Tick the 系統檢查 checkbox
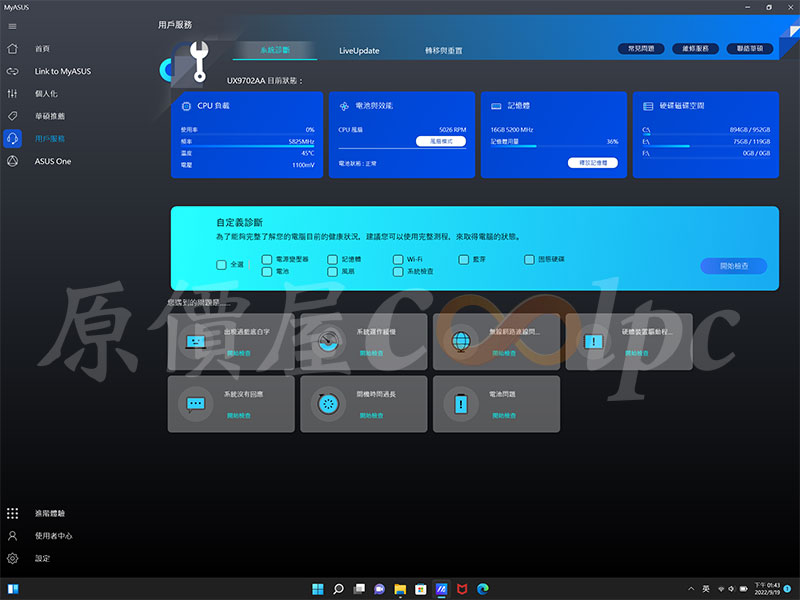Viewport: 800px width, 600px height. (x=398, y=271)
